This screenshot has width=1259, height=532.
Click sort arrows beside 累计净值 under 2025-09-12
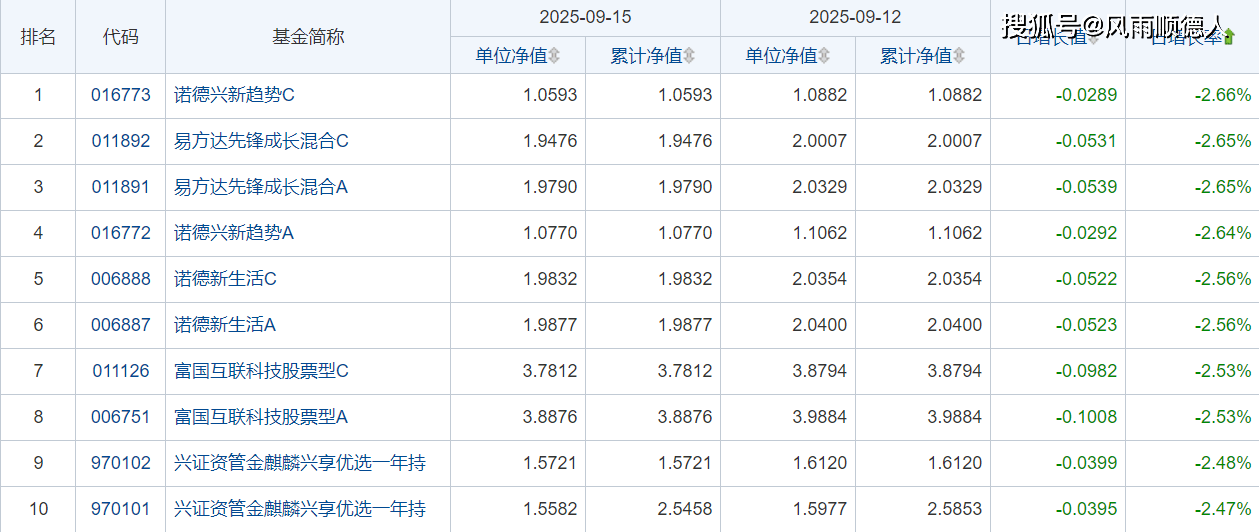[x=959, y=56]
